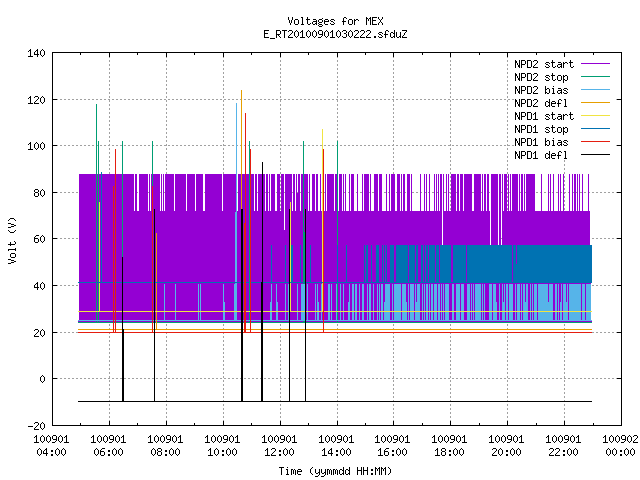Click the dark blue NPD1 stop legend line
The width and height of the screenshot is (640, 480).
[596, 129]
